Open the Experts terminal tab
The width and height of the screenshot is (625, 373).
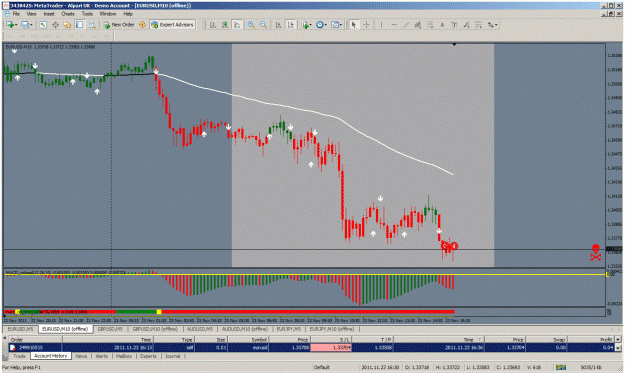coord(148,356)
